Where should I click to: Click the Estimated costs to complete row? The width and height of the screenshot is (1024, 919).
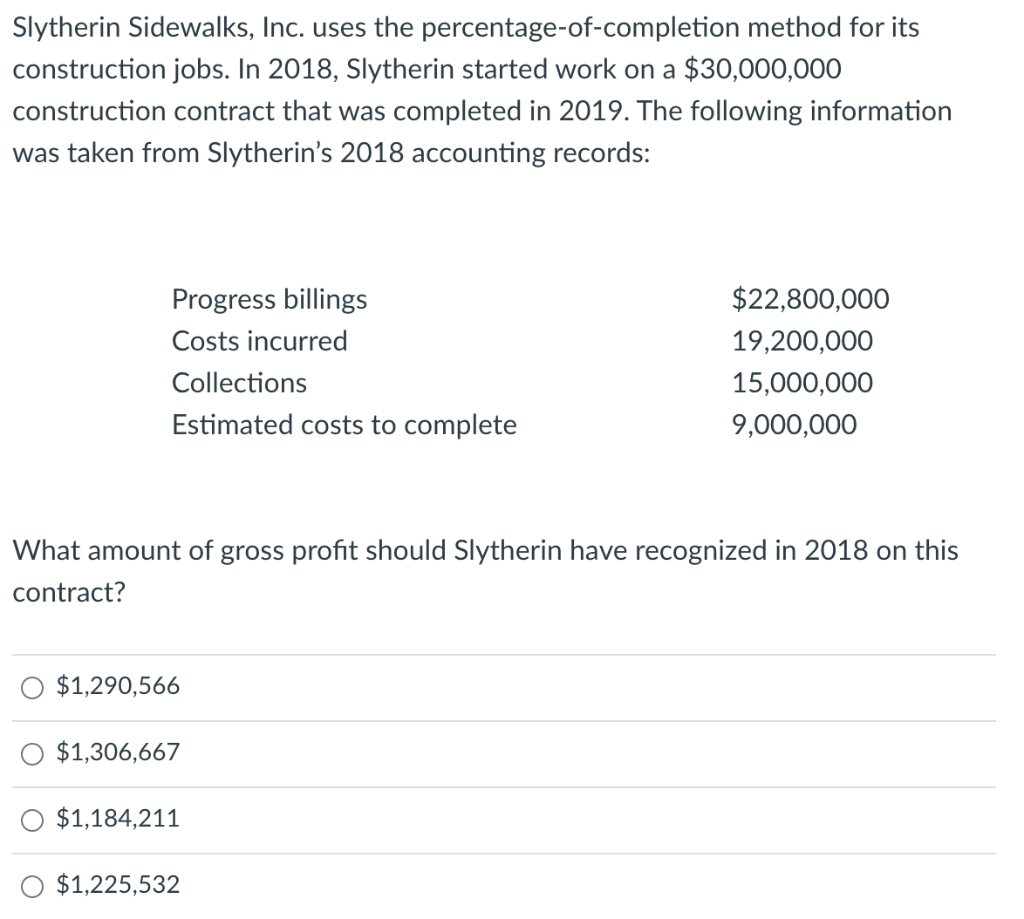tap(345, 424)
